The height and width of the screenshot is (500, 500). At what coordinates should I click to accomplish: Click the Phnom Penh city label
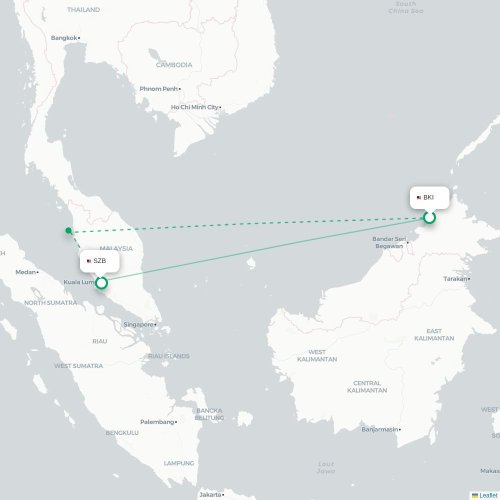point(159,89)
